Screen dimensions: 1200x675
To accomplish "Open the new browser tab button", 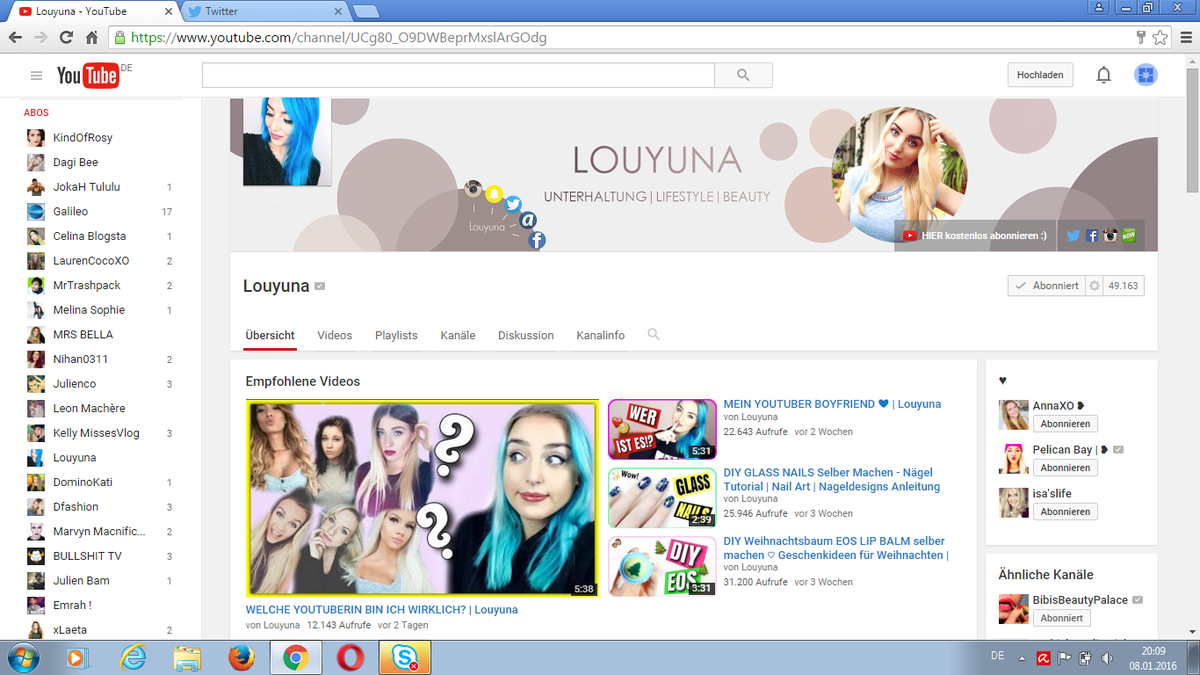I will [x=366, y=12].
